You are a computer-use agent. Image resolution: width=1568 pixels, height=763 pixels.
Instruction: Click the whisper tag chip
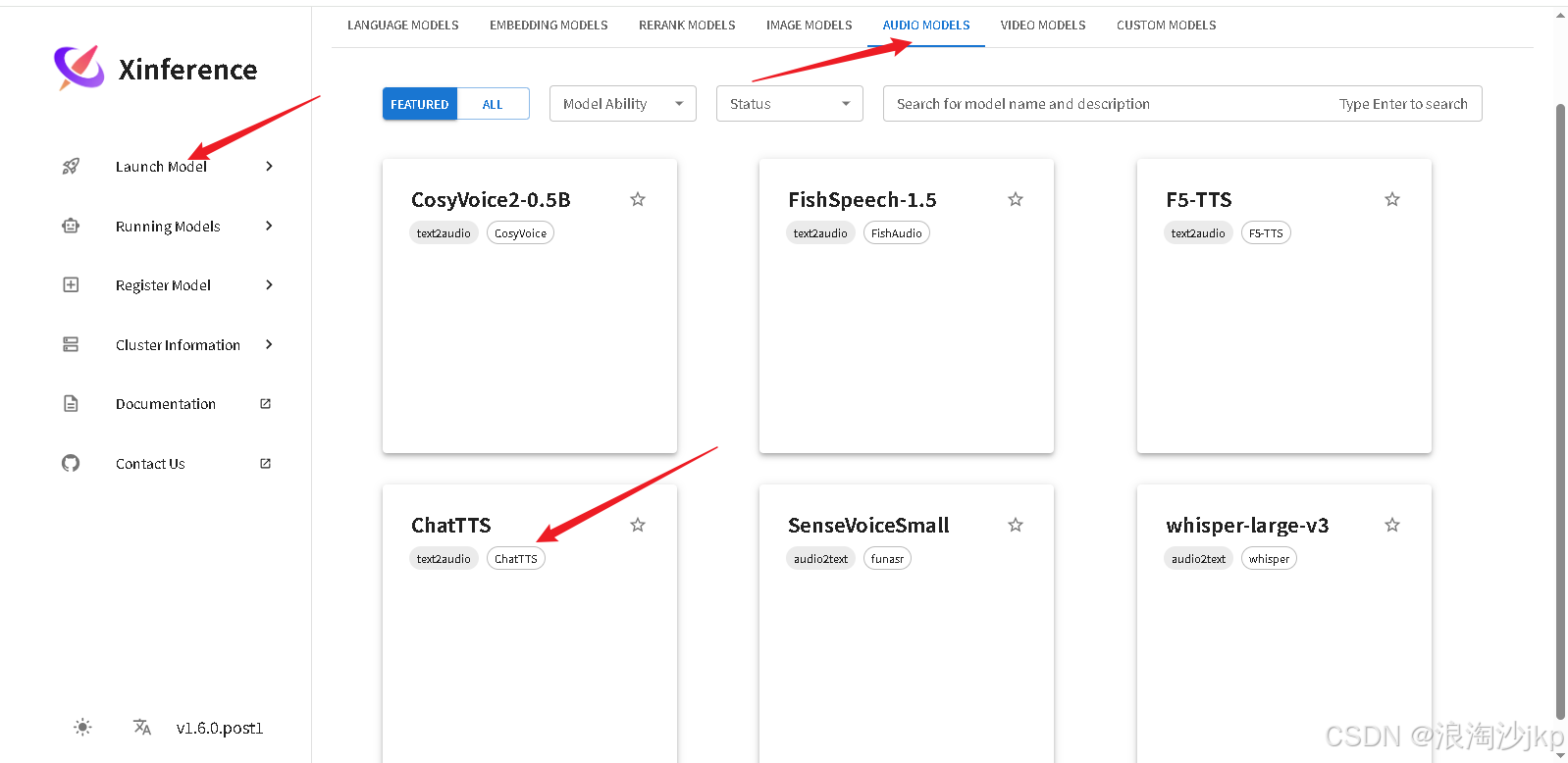[1269, 558]
